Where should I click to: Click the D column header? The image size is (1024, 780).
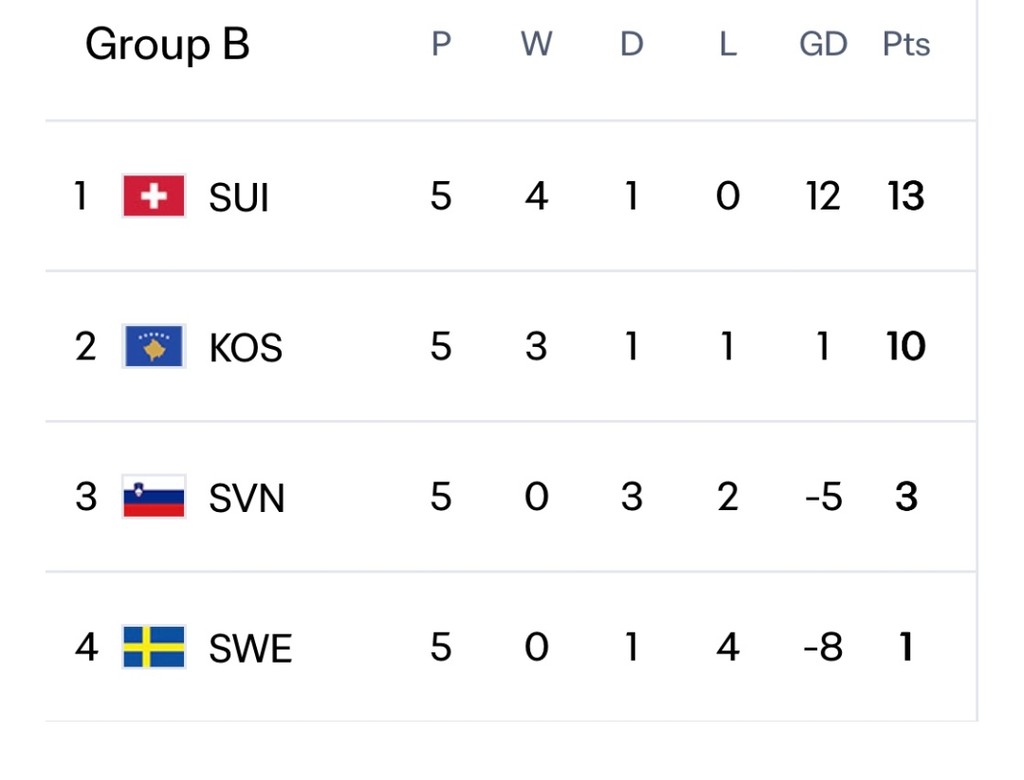631,45
